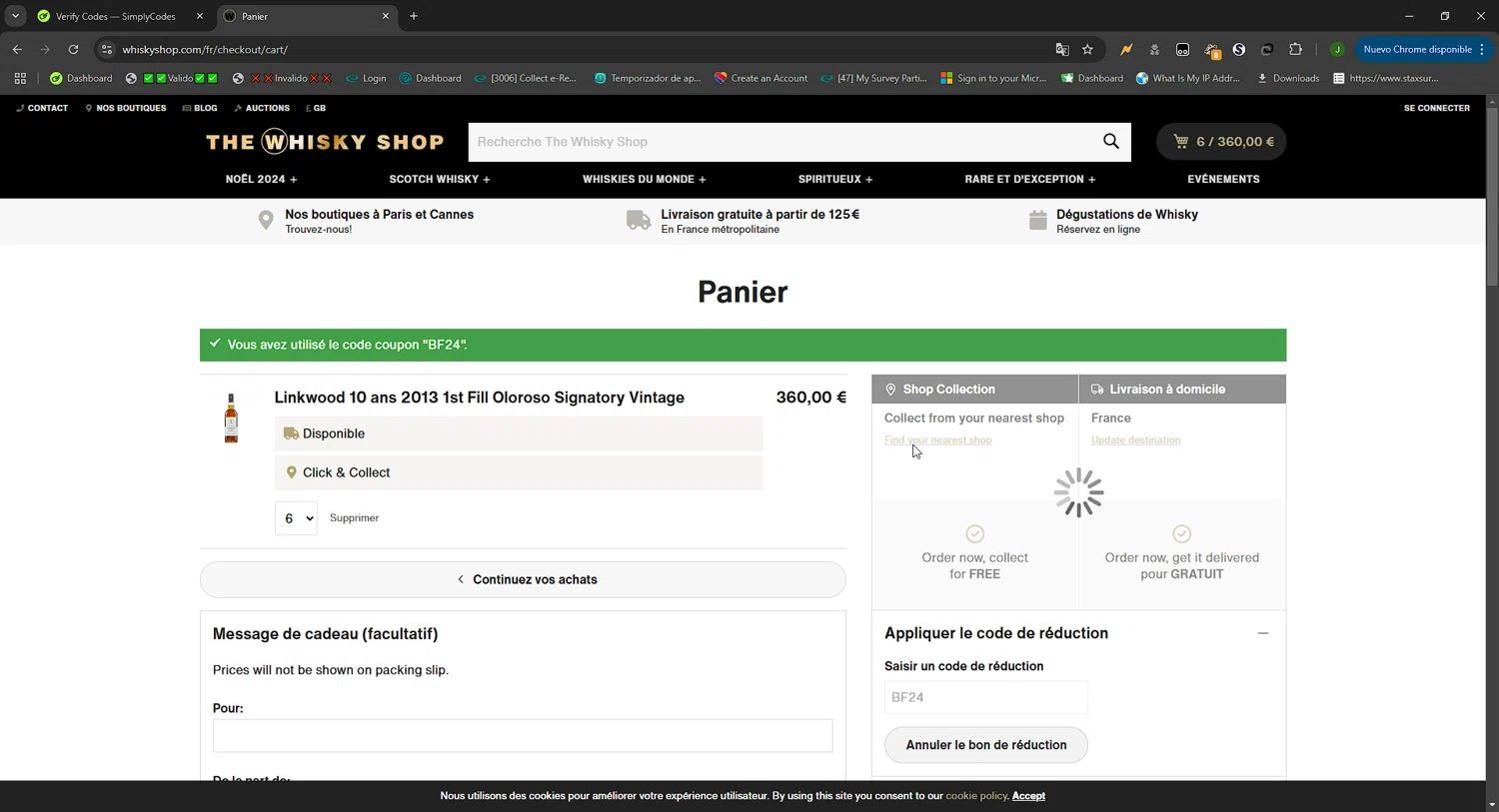Open the cart icon showing 6 / 360,00 €
The height and width of the screenshot is (812, 1499).
[x=1221, y=142]
